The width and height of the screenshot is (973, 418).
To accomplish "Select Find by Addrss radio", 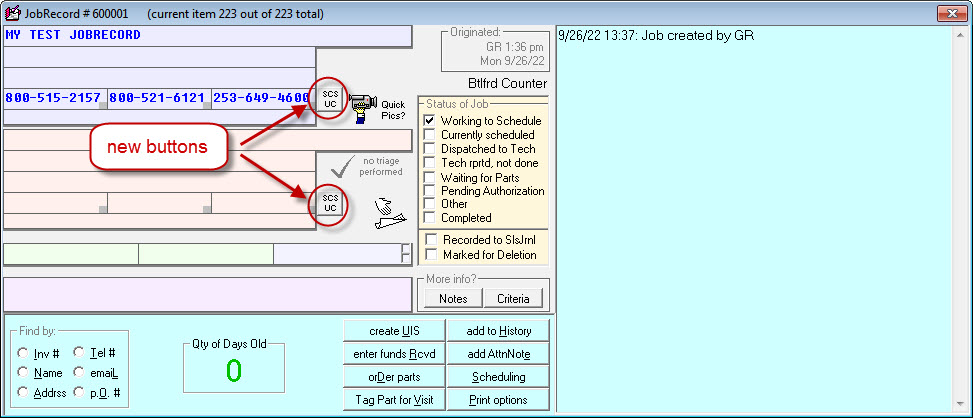I will click(x=23, y=392).
